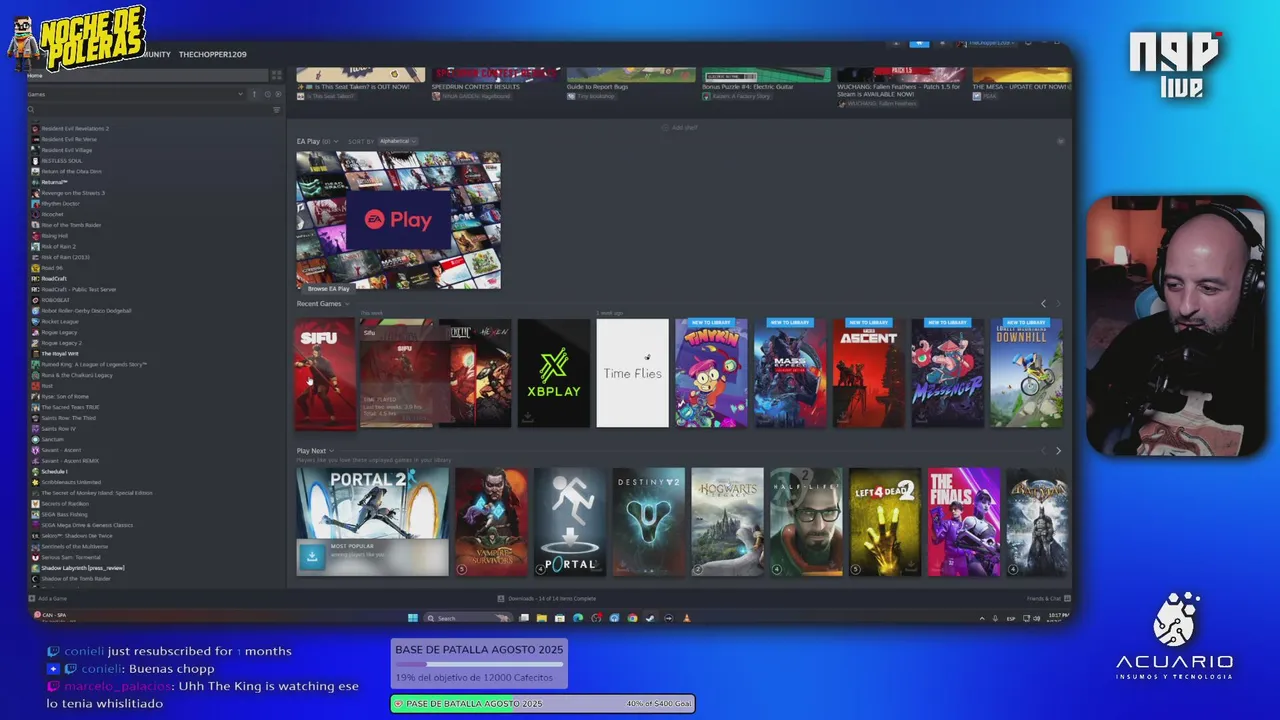Open the Vampire Survivors cover
Screen dimensions: 1280x720
491,522
